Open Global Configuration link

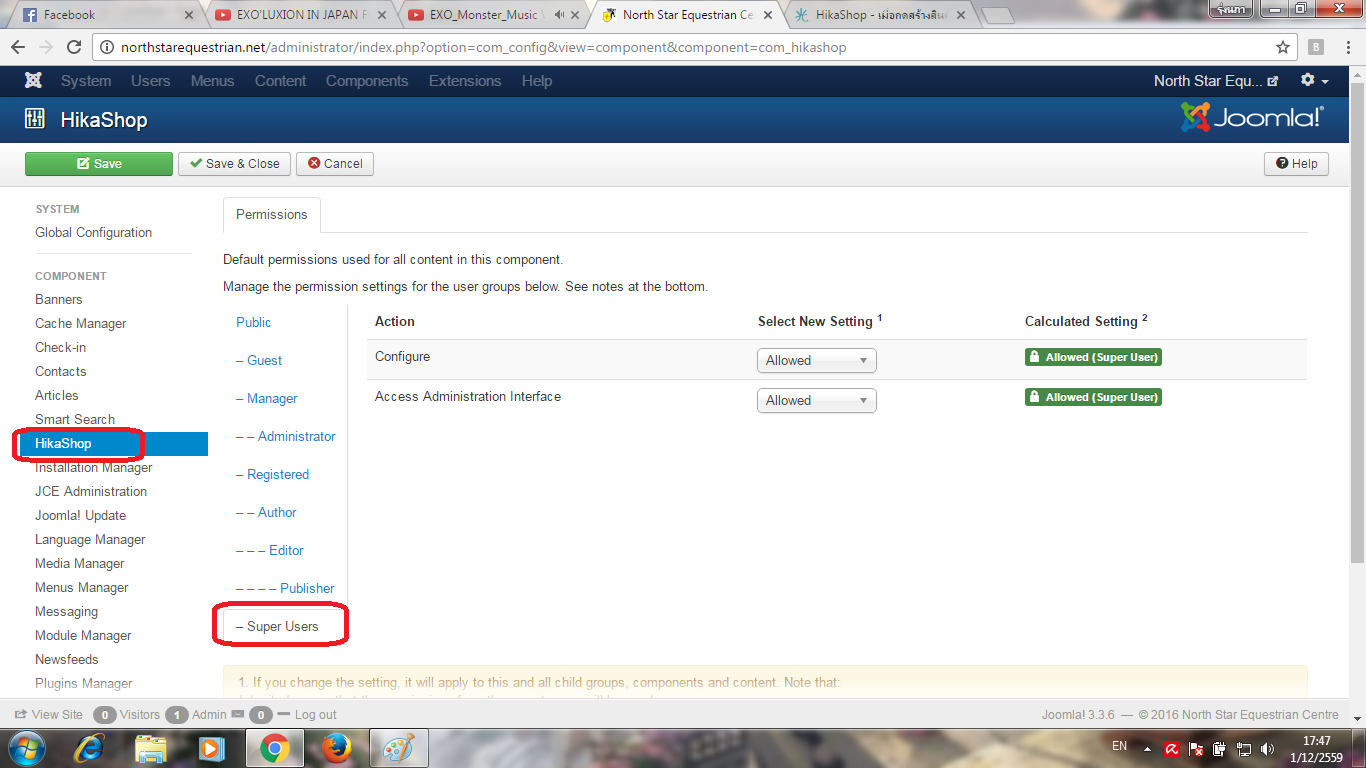93,233
